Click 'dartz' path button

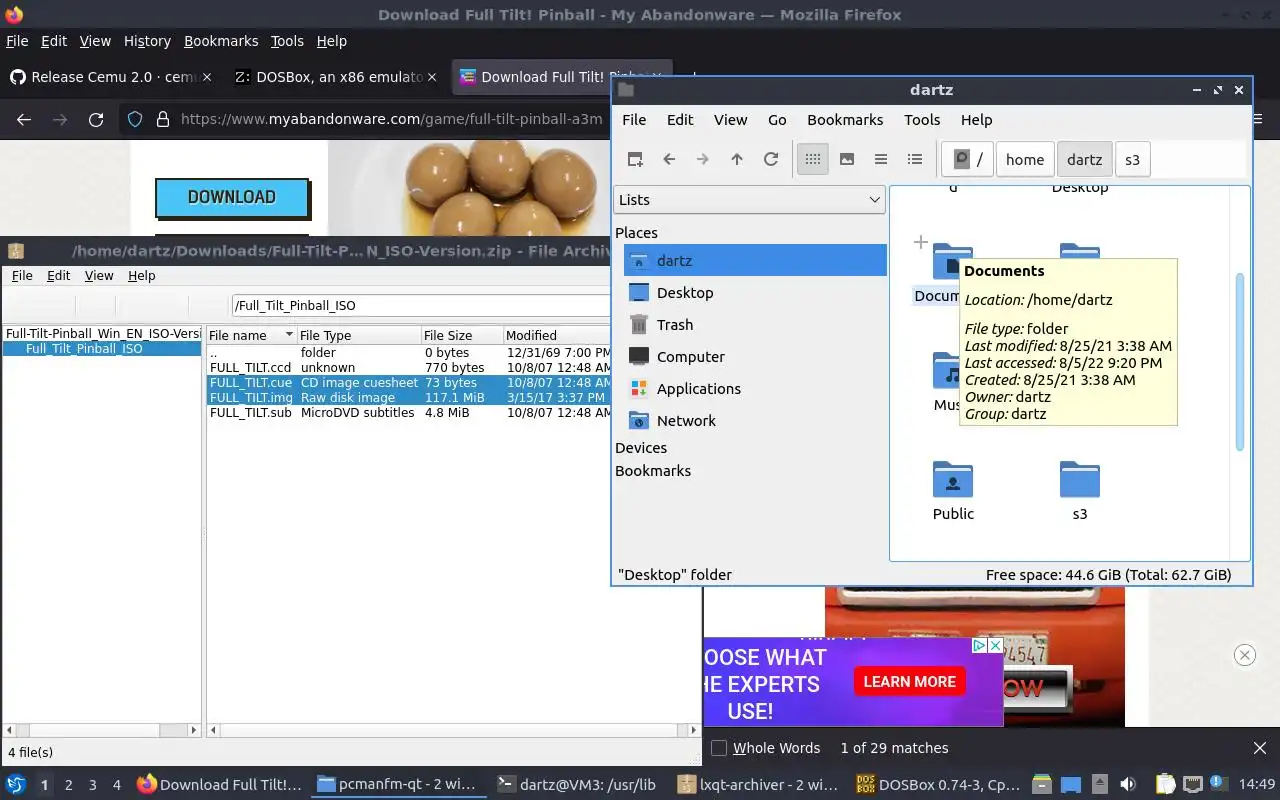[x=1084, y=159]
